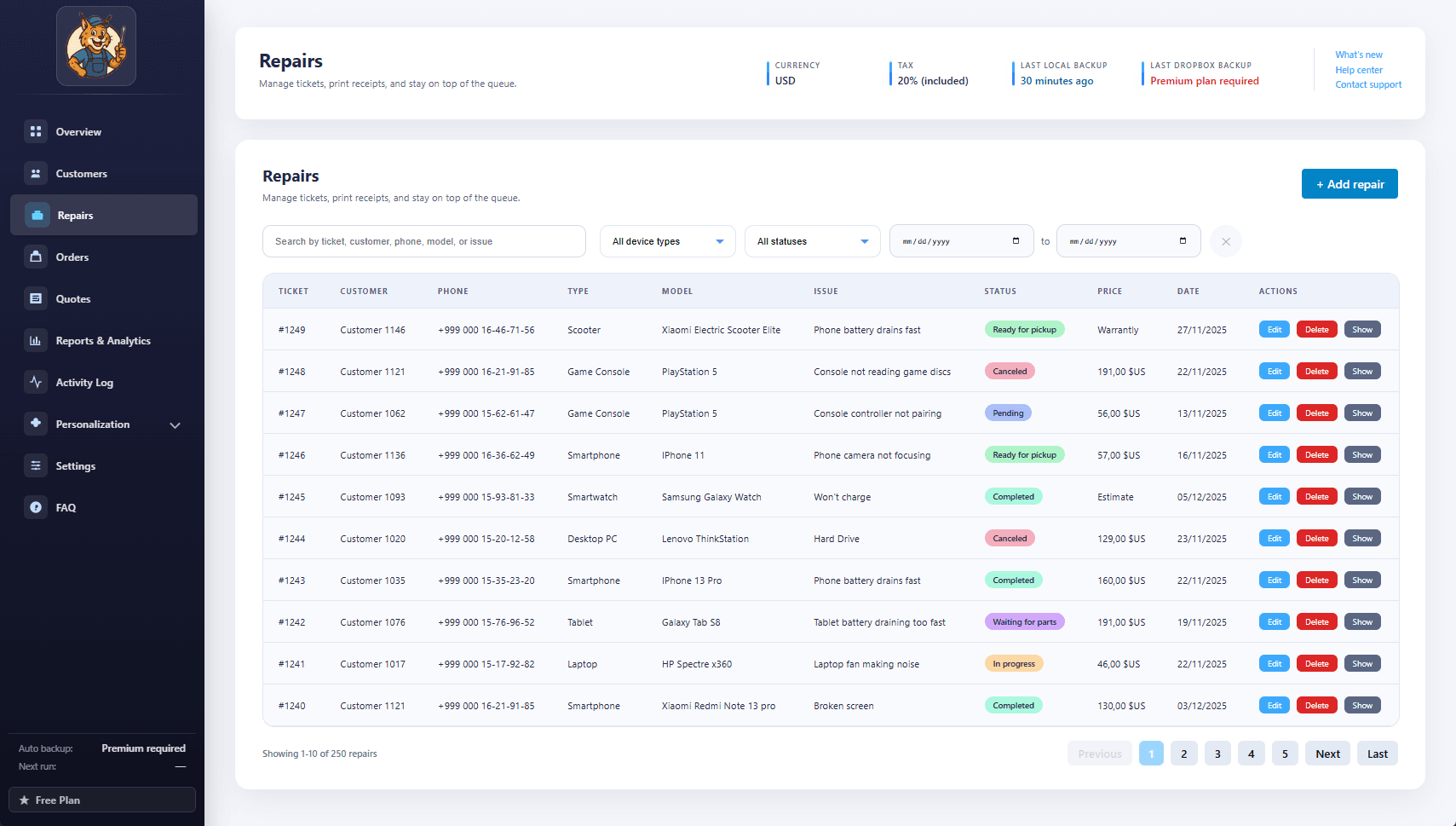The height and width of the screenshot is (826, 1456).
Task: Click the repair search input field
Action: (423, 241)
